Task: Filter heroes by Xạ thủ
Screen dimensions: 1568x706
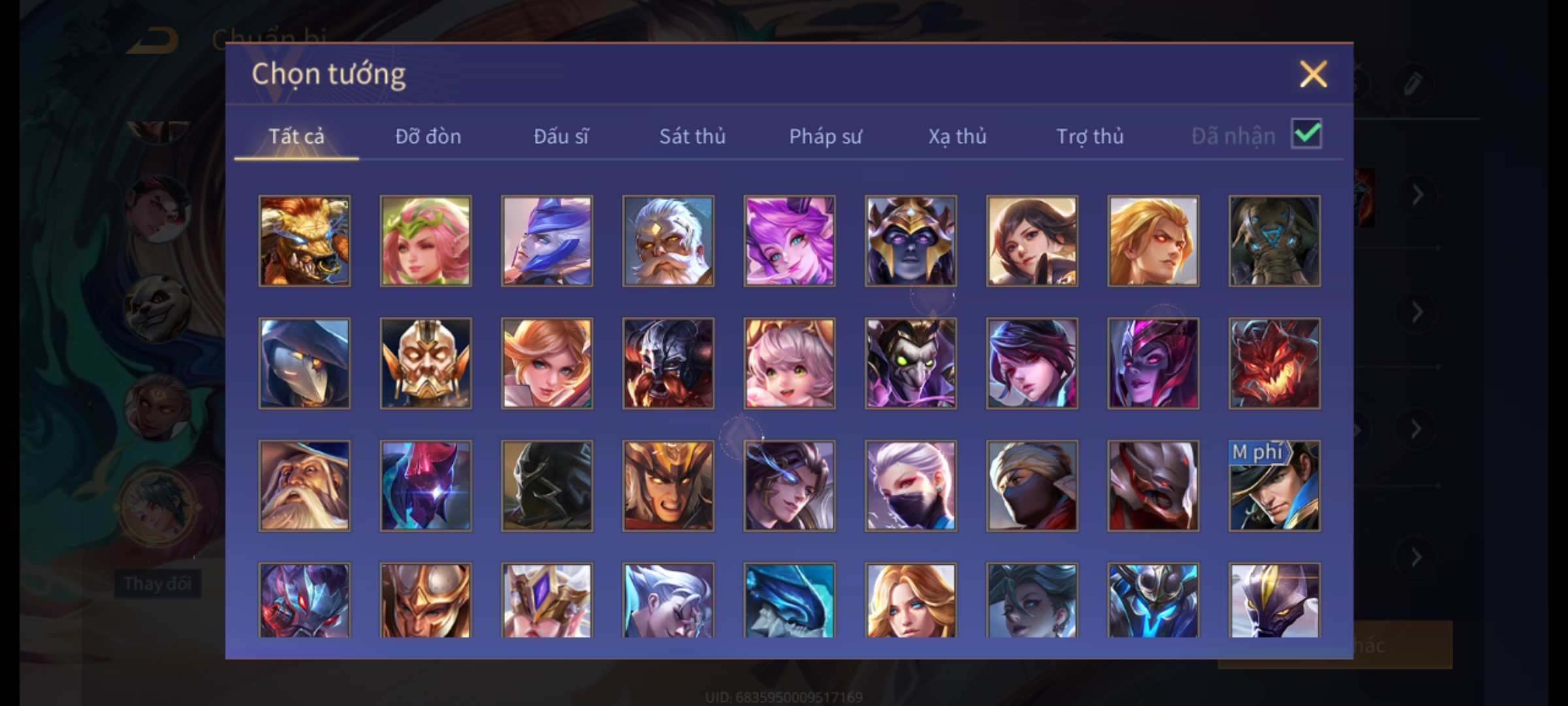Action: pyautogui.click(x=958, y=136)
